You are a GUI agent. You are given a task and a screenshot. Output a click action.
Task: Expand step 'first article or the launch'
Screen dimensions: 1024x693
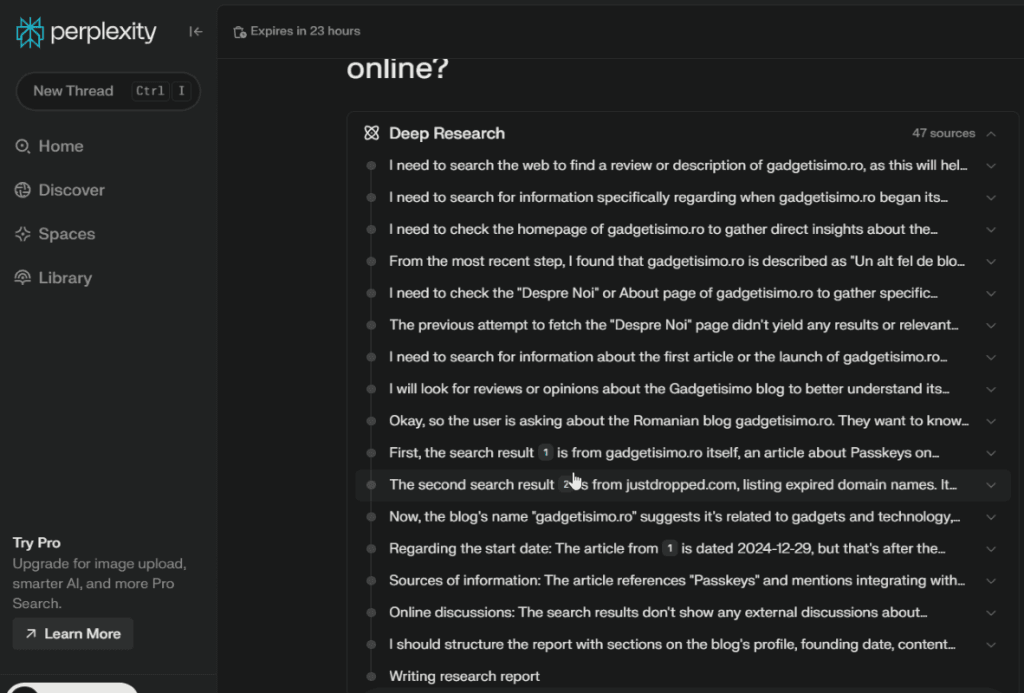(x=991, y=358)
